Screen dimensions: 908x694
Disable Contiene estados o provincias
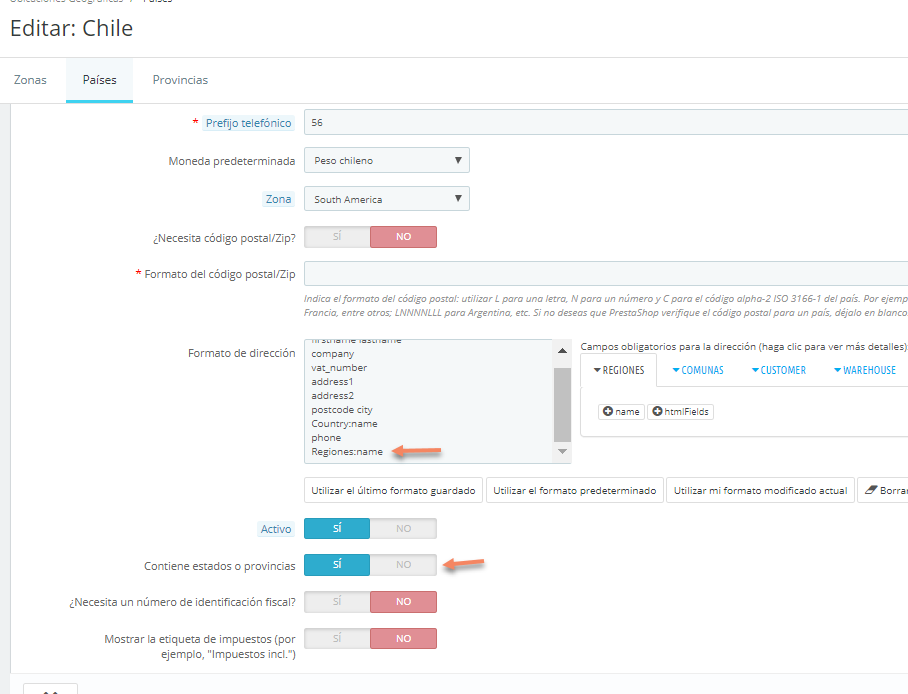[x=403, y=565]
